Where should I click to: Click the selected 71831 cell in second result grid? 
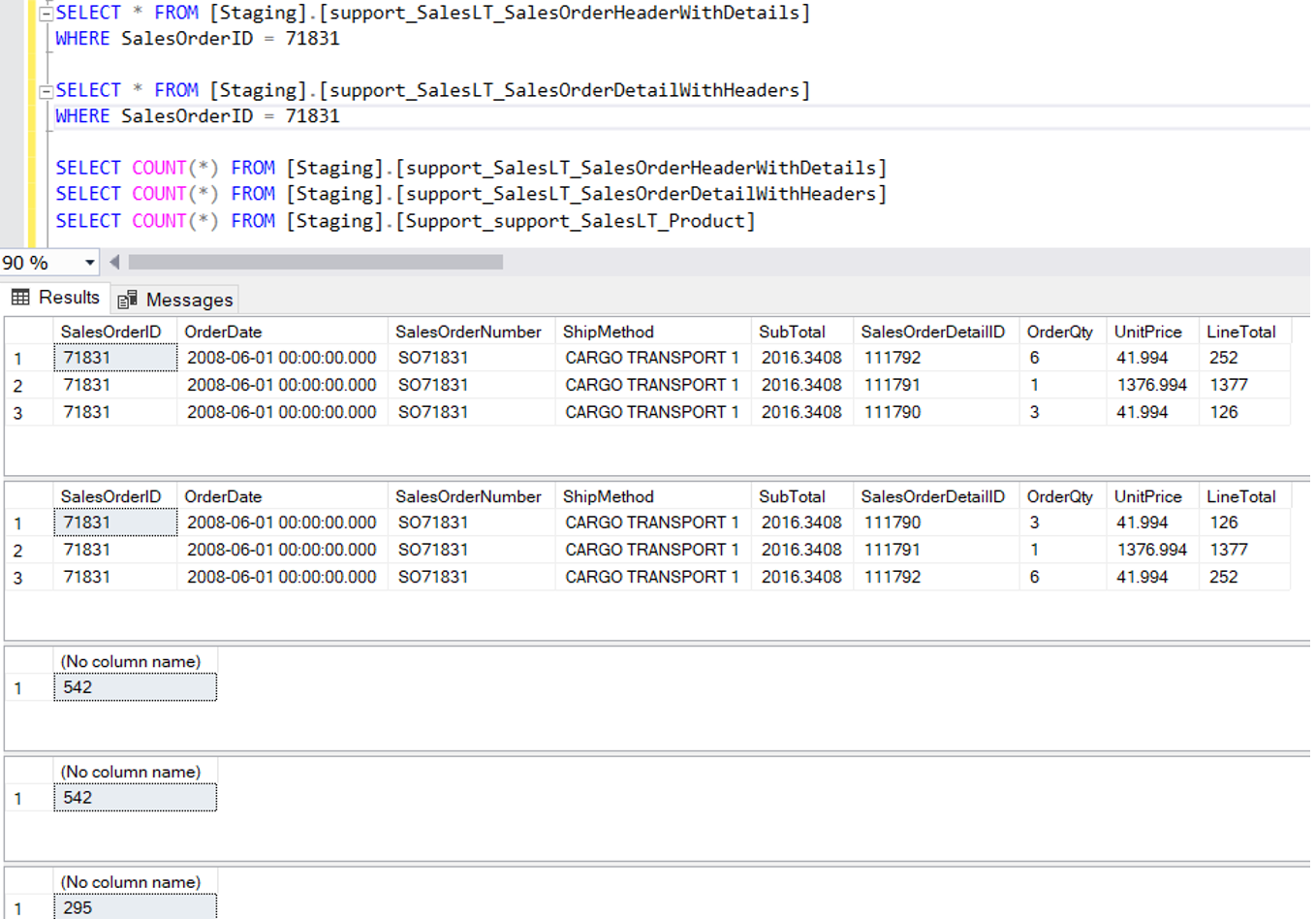[x=115, y=523]
